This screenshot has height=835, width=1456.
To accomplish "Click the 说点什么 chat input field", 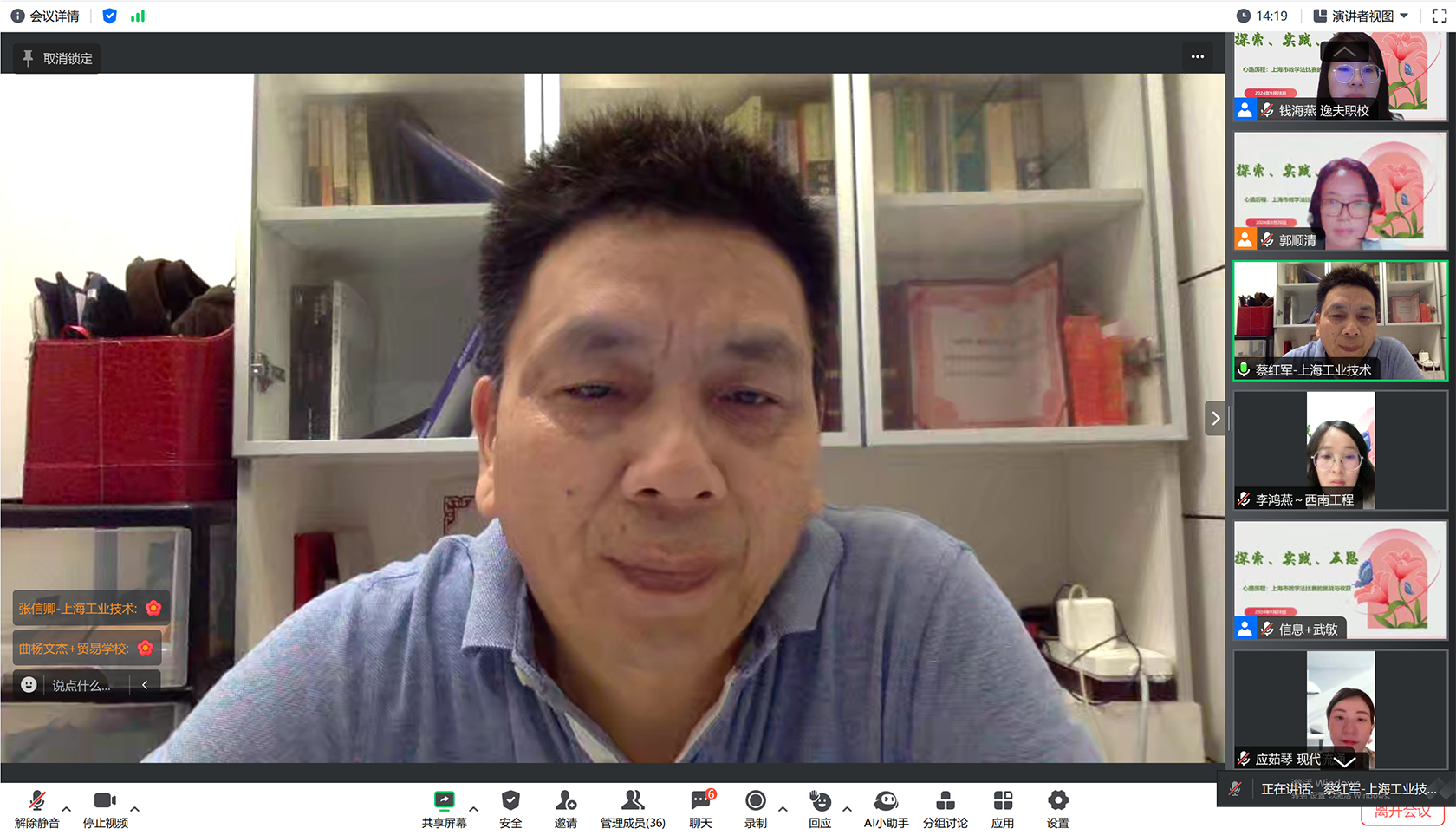I will [x=82, y=685].
